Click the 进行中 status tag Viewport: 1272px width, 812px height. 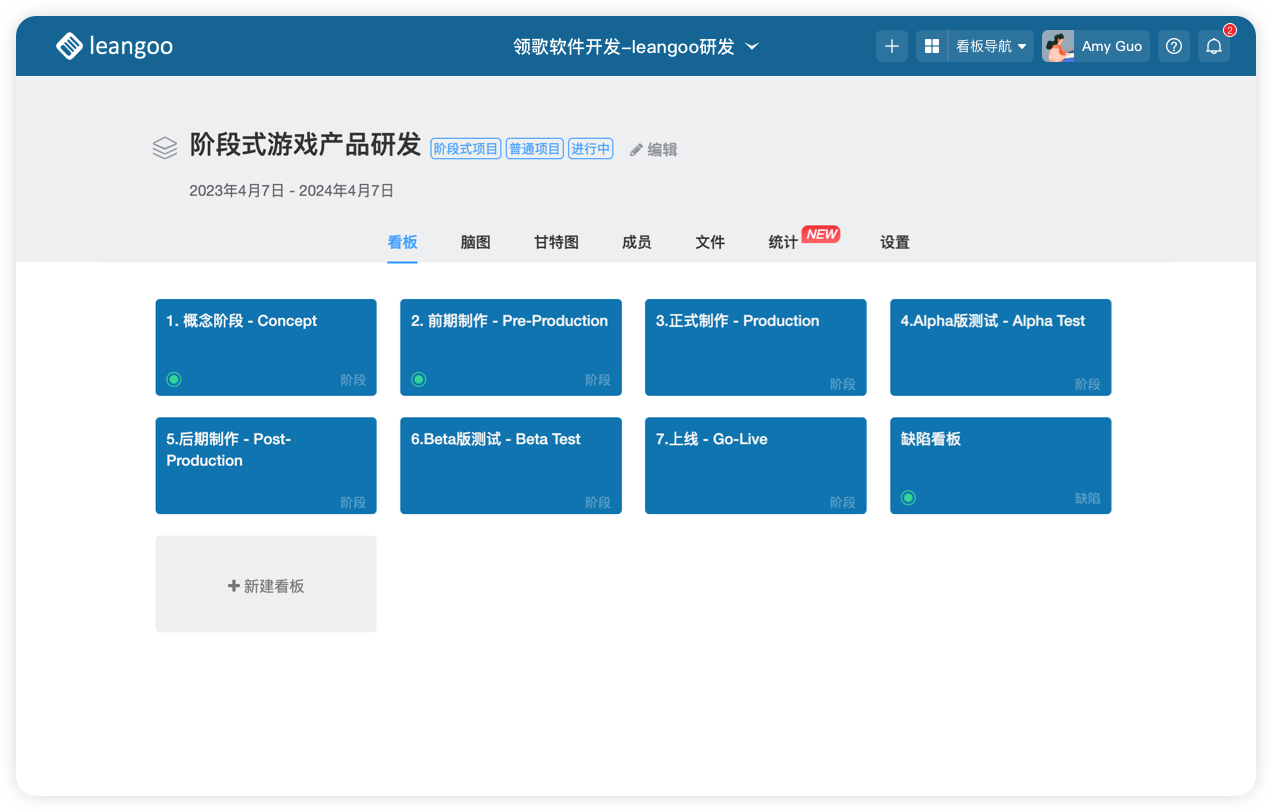590,149
